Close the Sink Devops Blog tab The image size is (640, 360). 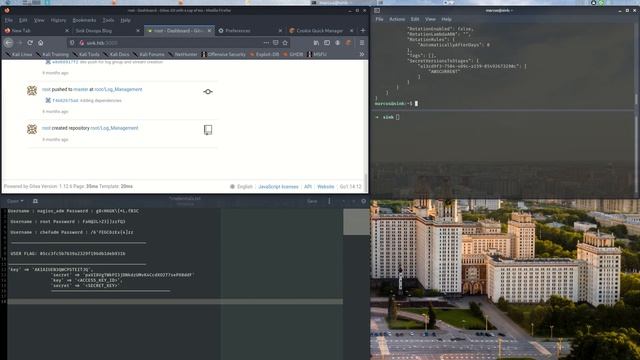tap(138, 31)
